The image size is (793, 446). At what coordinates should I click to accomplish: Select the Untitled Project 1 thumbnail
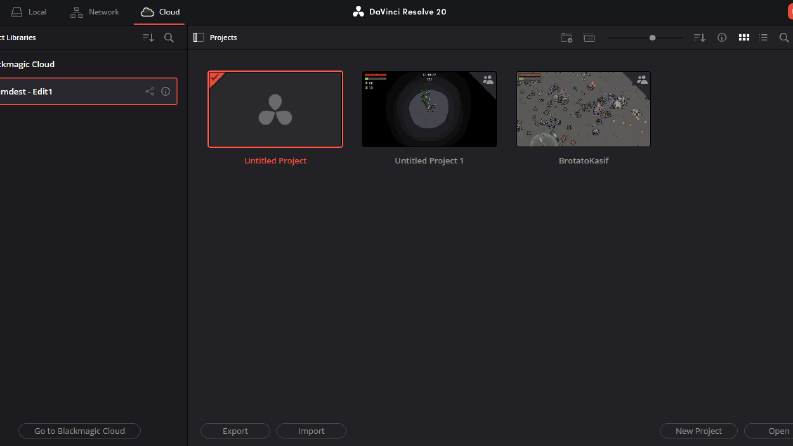[x=429, y=109]
